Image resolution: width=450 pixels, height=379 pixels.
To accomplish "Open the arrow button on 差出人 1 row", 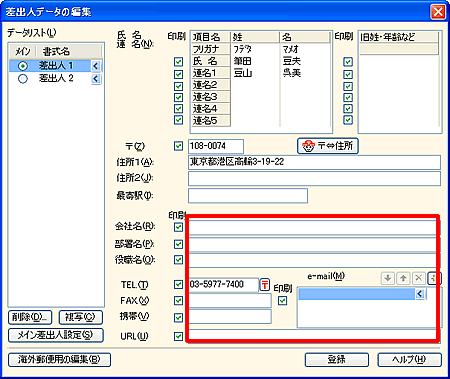I will (96, 66).
